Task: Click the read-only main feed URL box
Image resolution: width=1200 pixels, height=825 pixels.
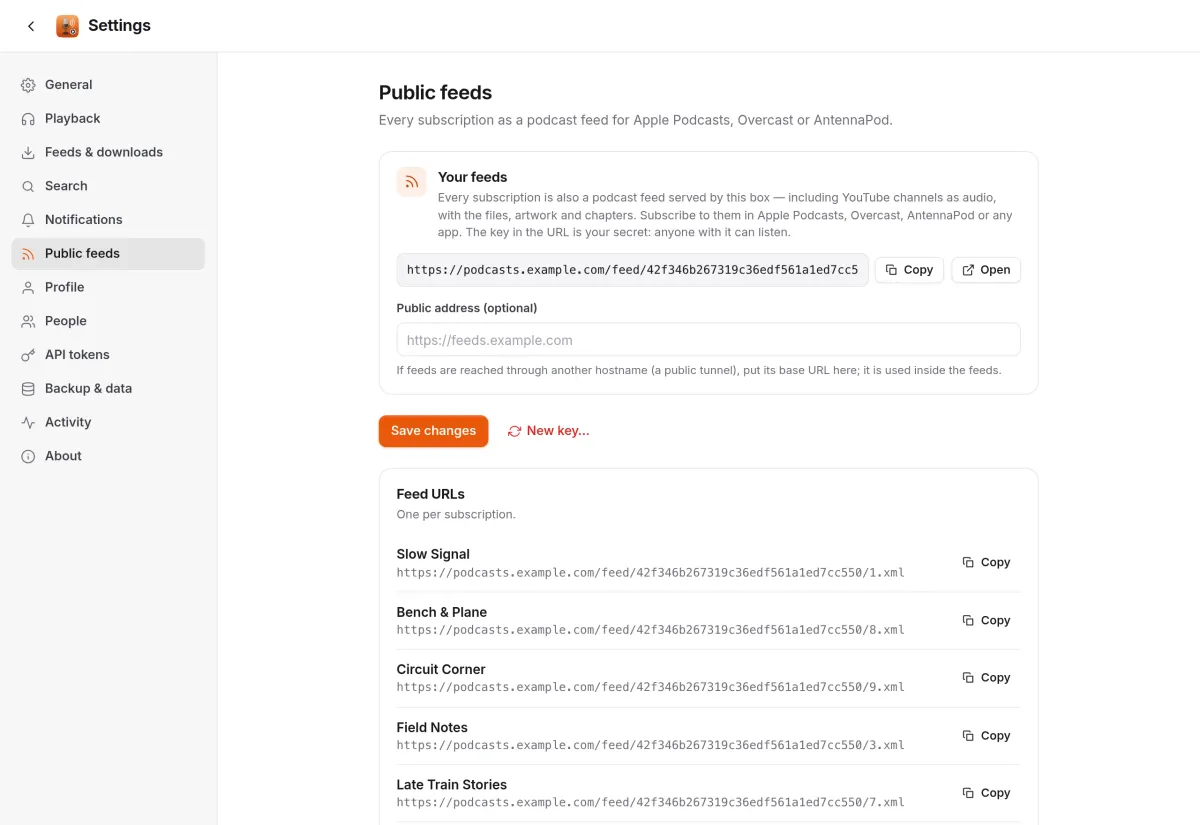Action: tap(633, 270)
